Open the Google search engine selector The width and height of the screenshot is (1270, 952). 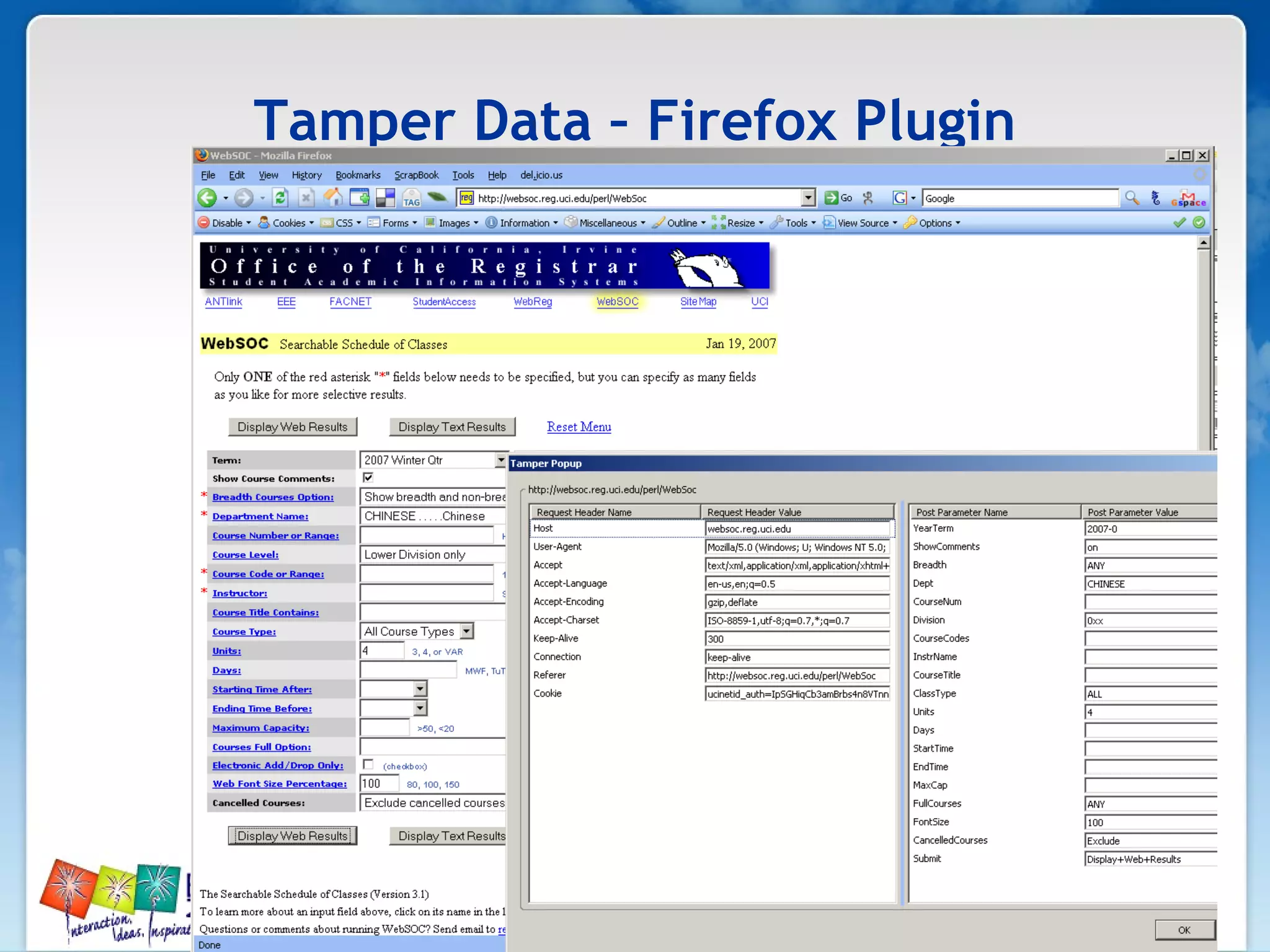pos(904,198)
